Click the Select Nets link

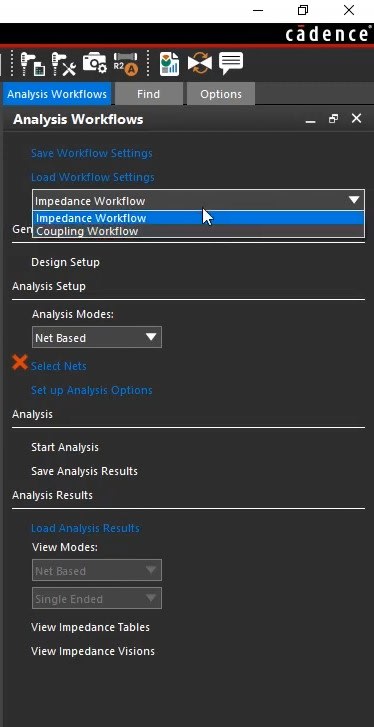[x=59, y=366]
